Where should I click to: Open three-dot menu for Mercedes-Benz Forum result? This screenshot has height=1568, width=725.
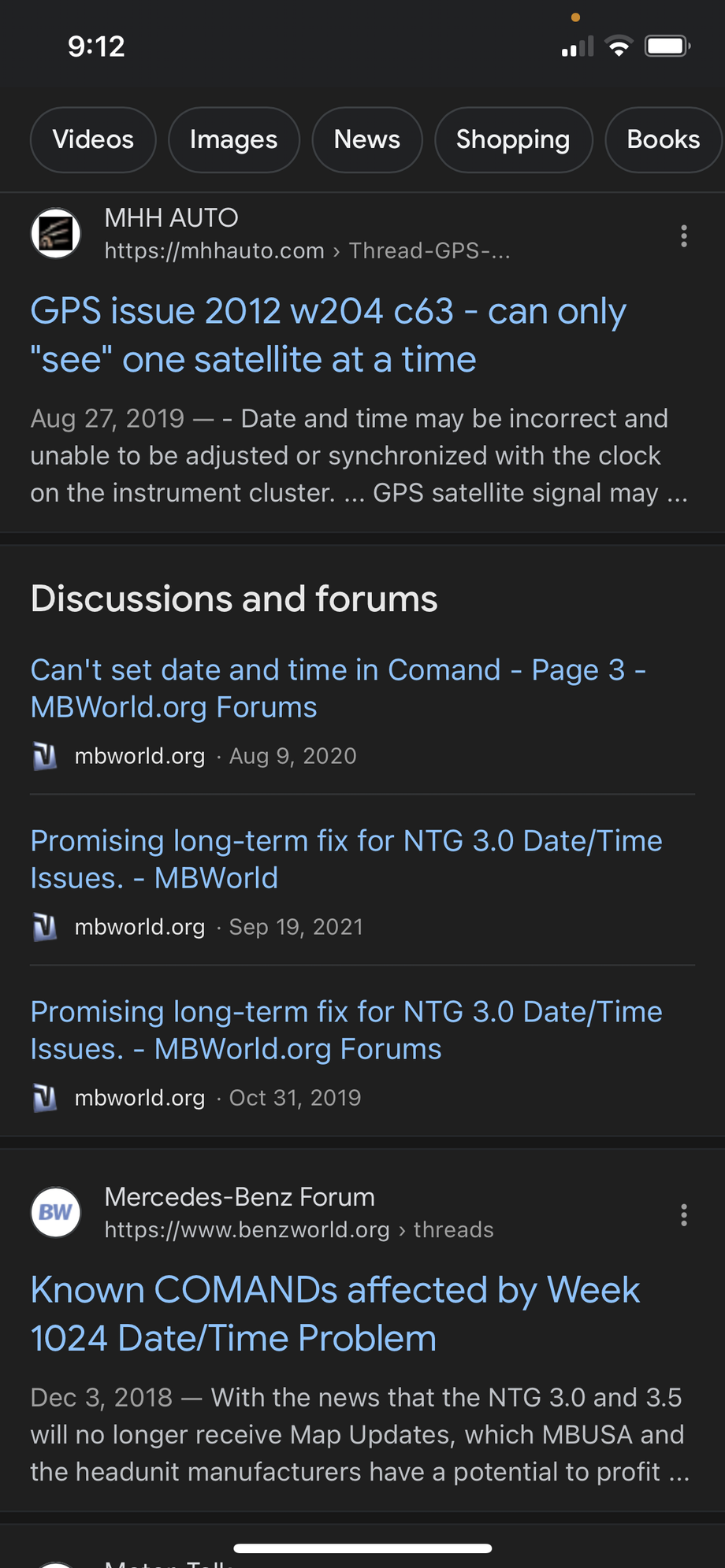point(683,1214)
